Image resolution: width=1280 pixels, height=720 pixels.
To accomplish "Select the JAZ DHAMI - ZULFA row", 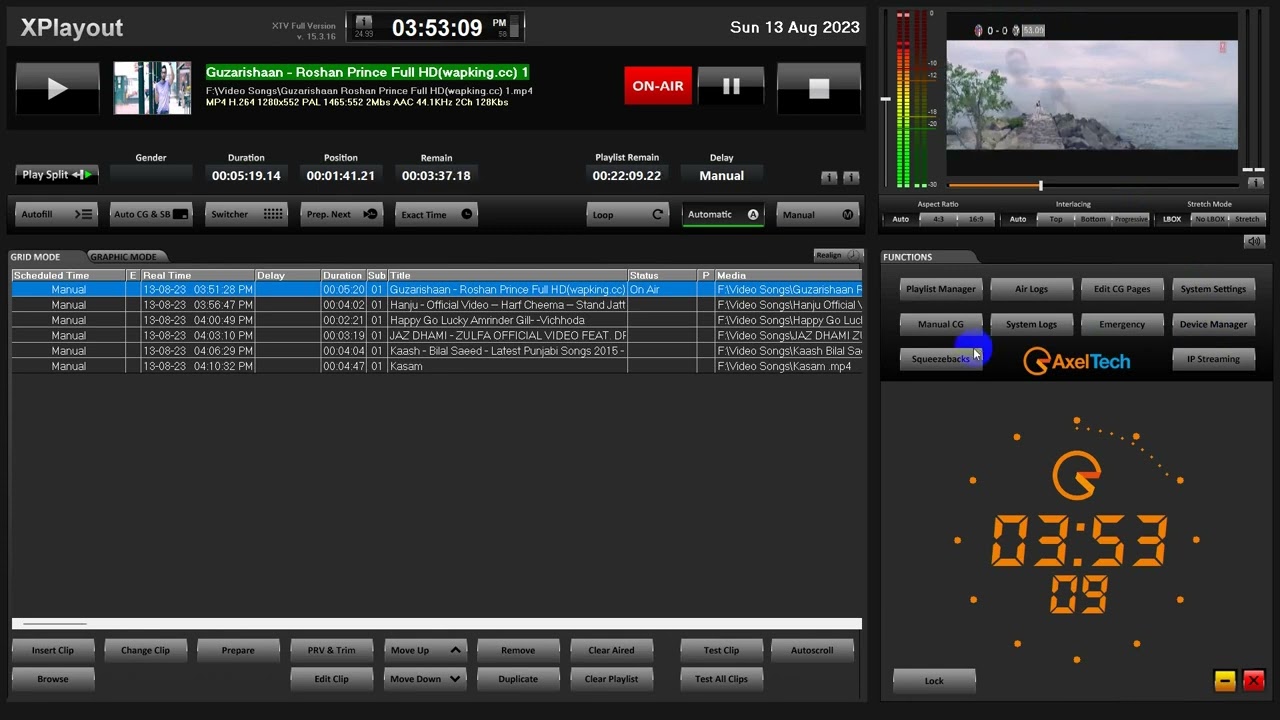I will click(436, 335).
